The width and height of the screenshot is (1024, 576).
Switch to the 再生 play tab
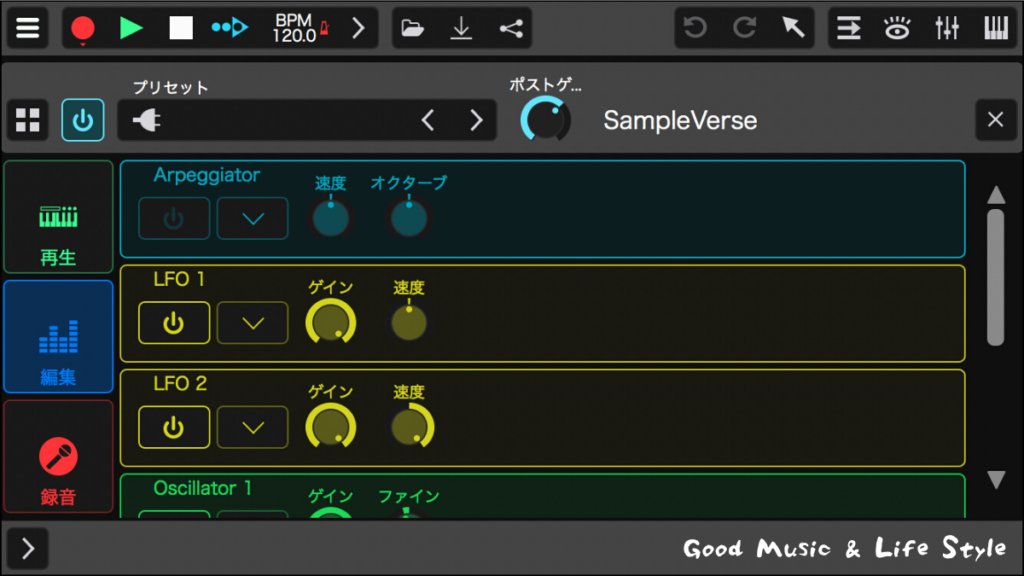tap(58, 217)
